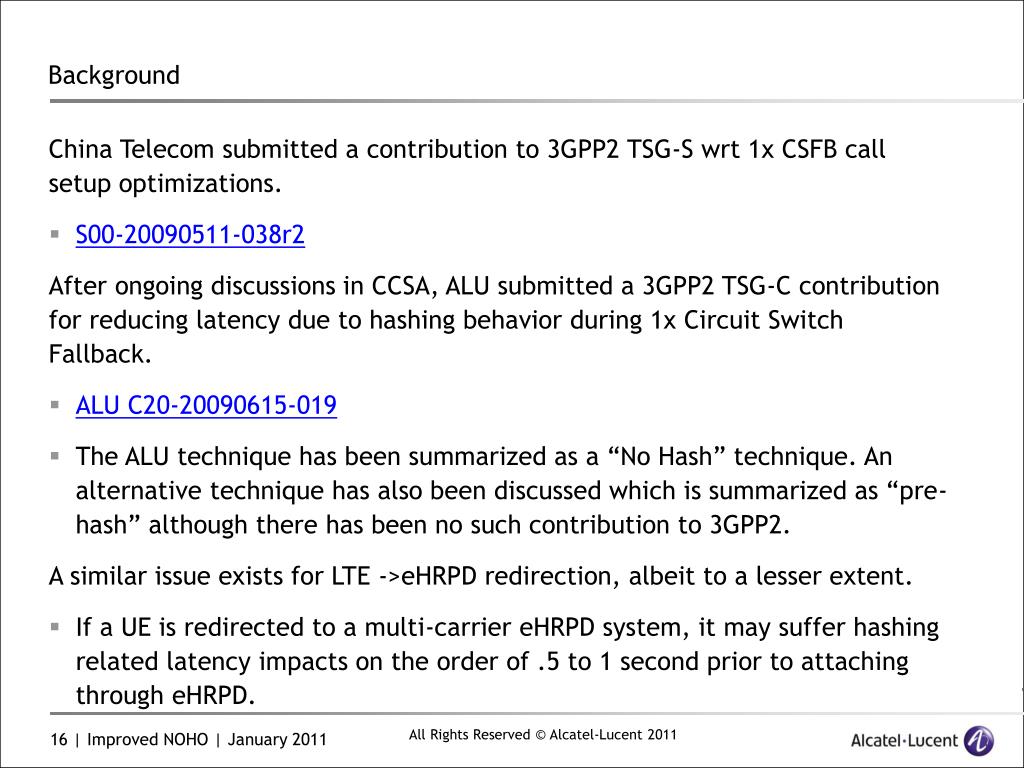Click the Alcatel-Lucent brand name text
This screenshot has width=1024, height=768.
coord(904,741)
